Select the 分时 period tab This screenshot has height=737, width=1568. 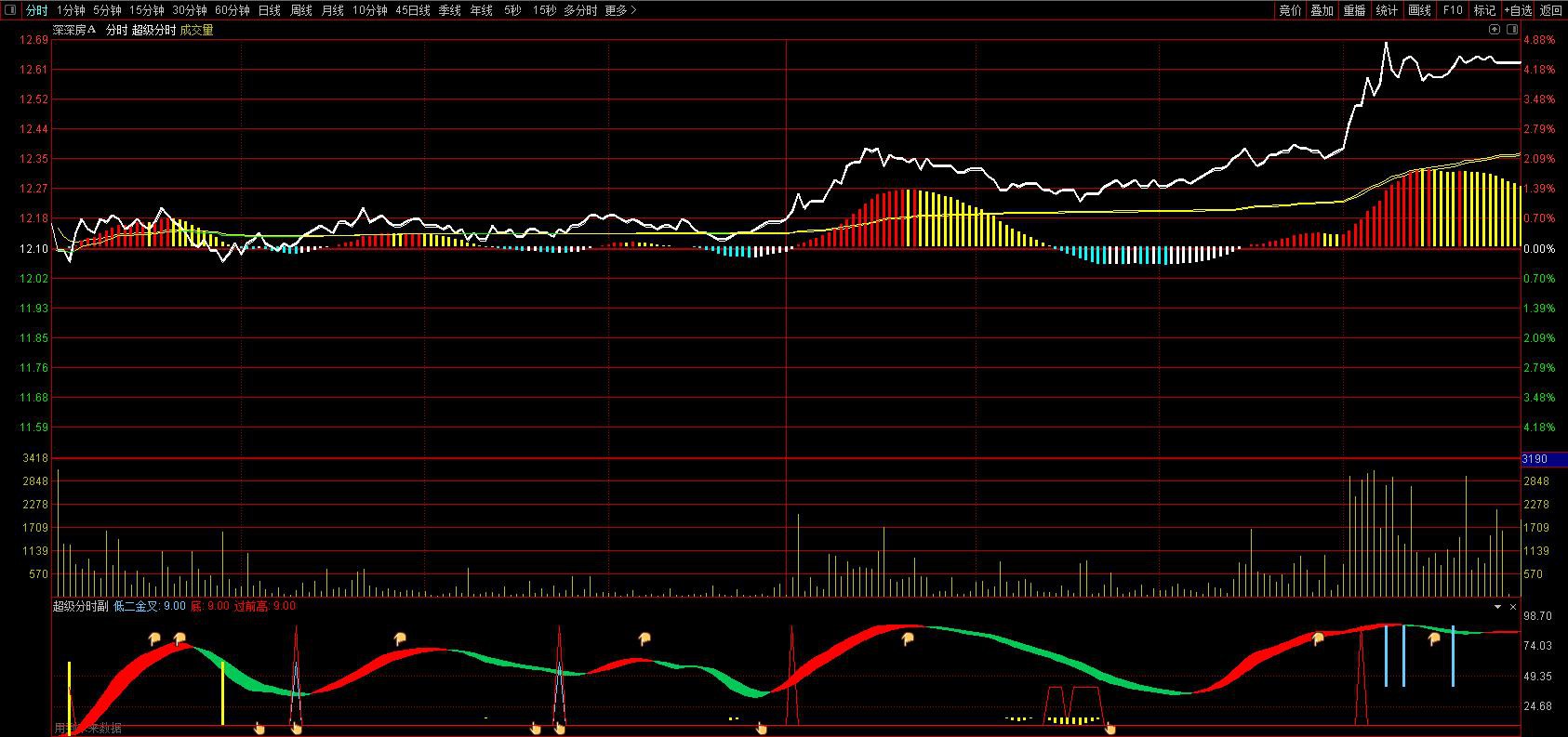(x=36, y=10)
